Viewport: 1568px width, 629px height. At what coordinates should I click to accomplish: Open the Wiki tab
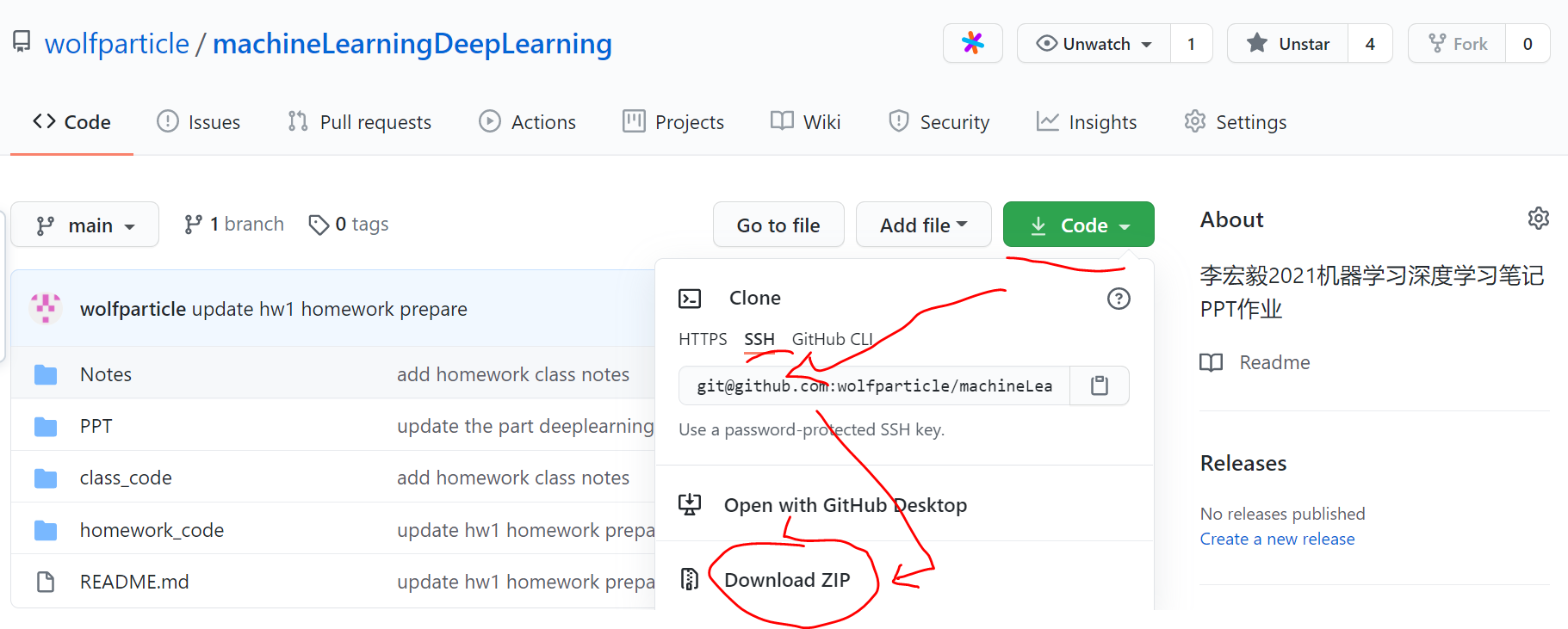coord(805,122)
